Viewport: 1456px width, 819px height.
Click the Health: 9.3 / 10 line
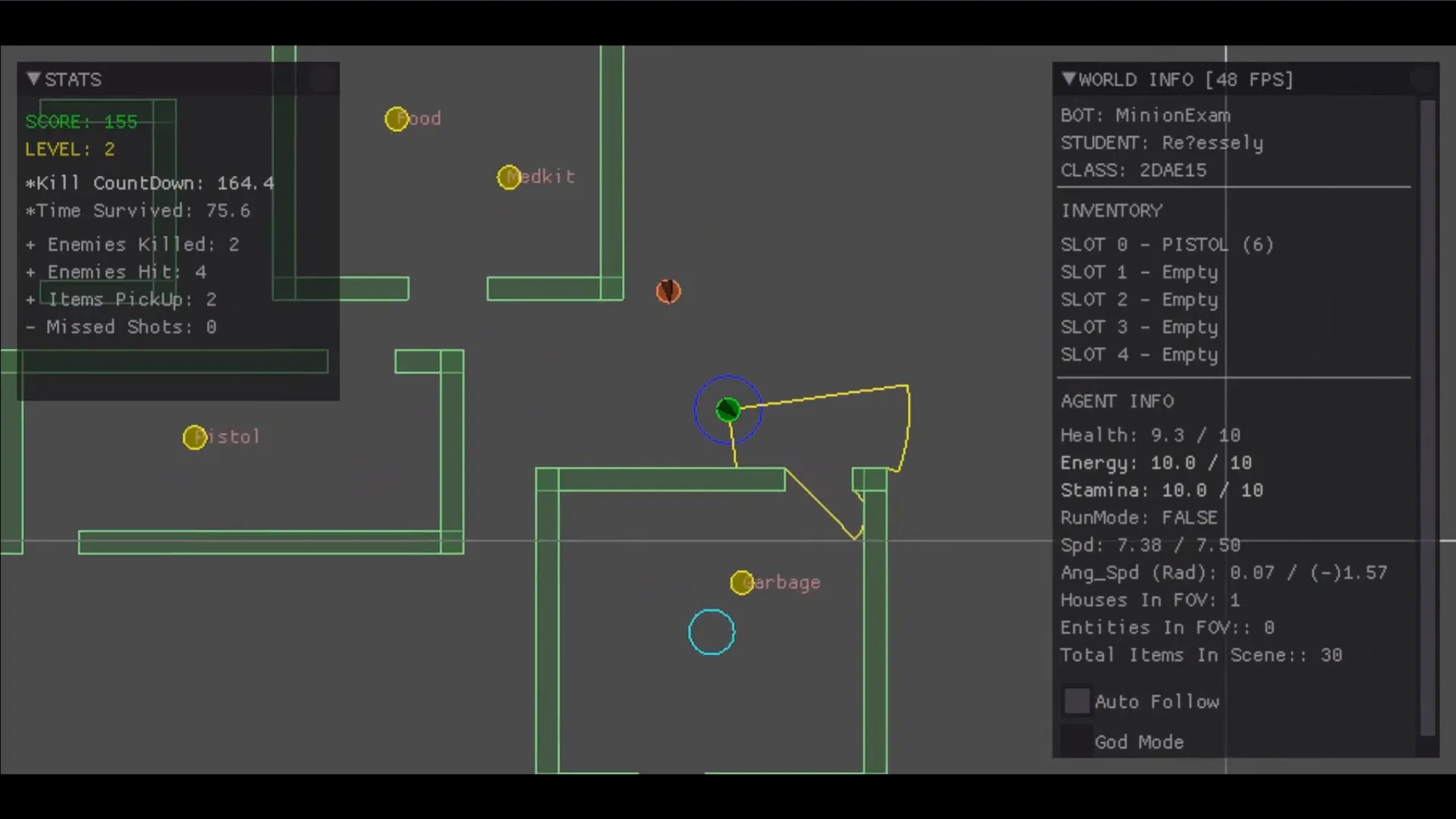pyautogui.click(x=1150, y=436)
